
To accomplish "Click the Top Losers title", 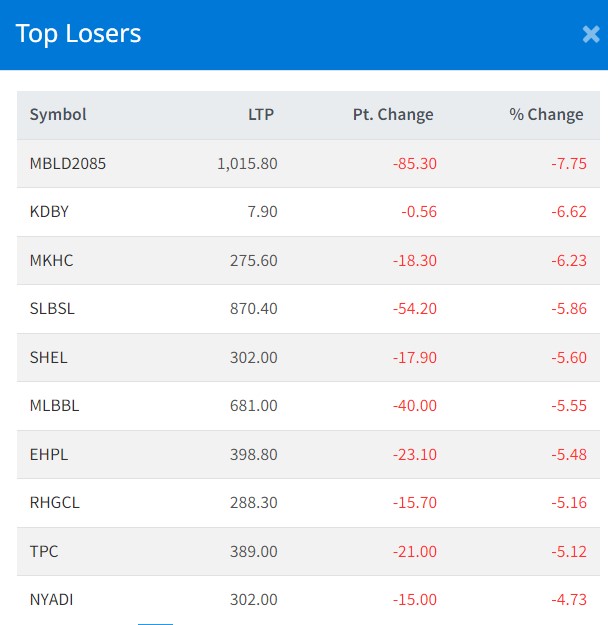I will pos(78,34).
